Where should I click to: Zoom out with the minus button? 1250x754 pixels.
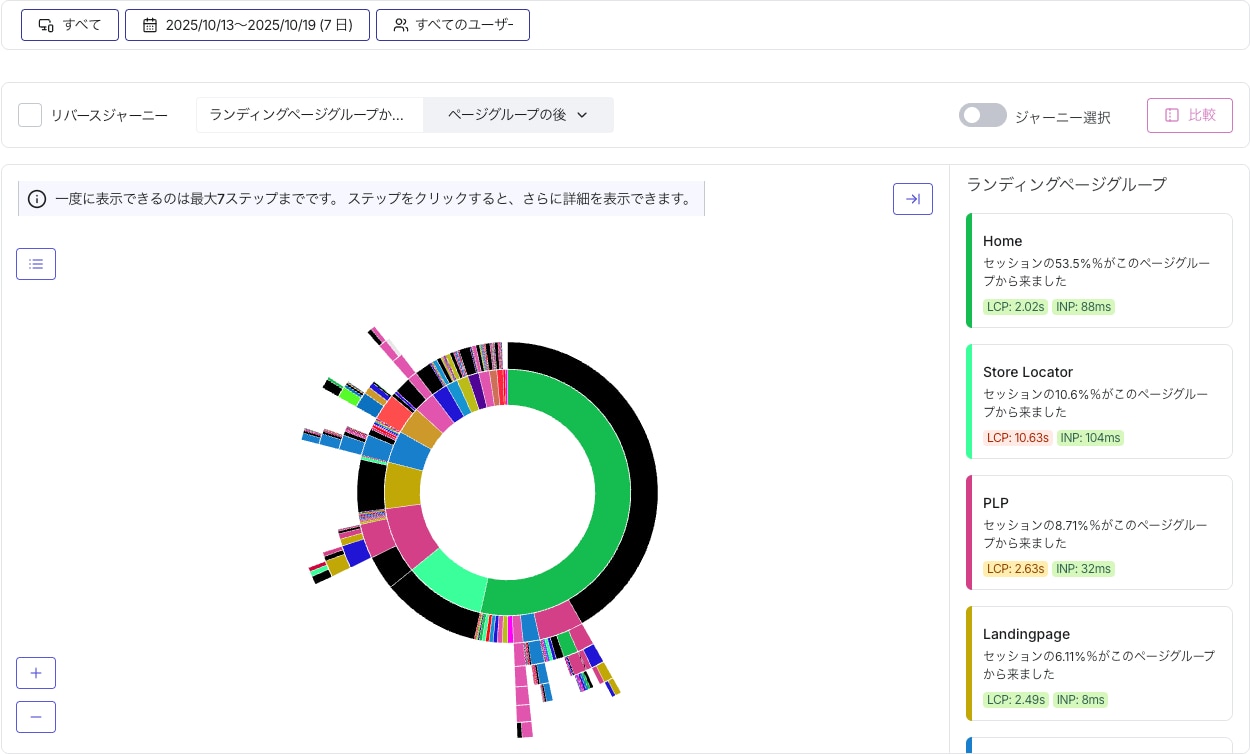click(36, 717)
